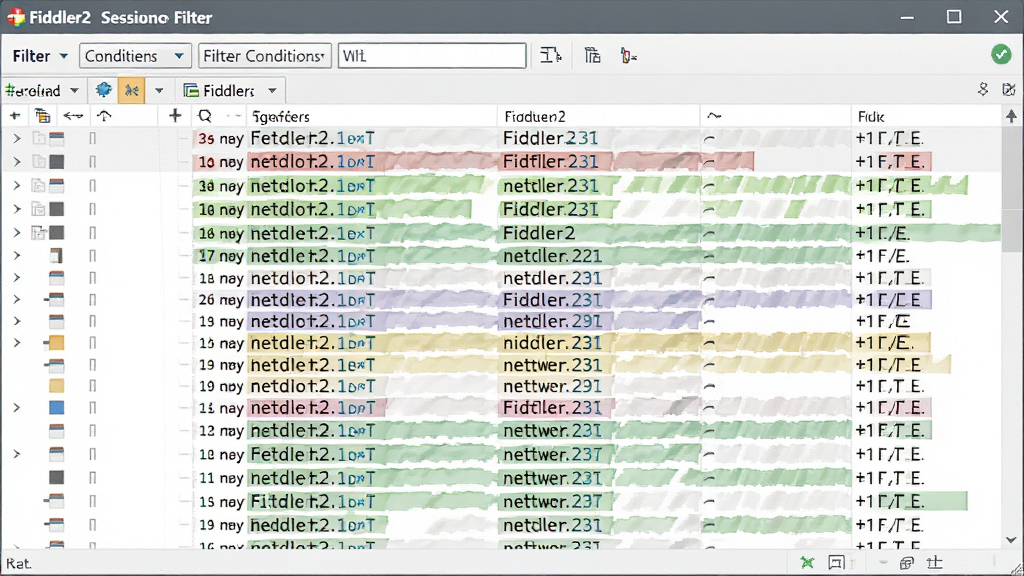Viewport: 1024px width, 576px height.
Task: Click the orange square icon in the niddler.231 row
Action: pyautogui.click(x=56, y=343)
